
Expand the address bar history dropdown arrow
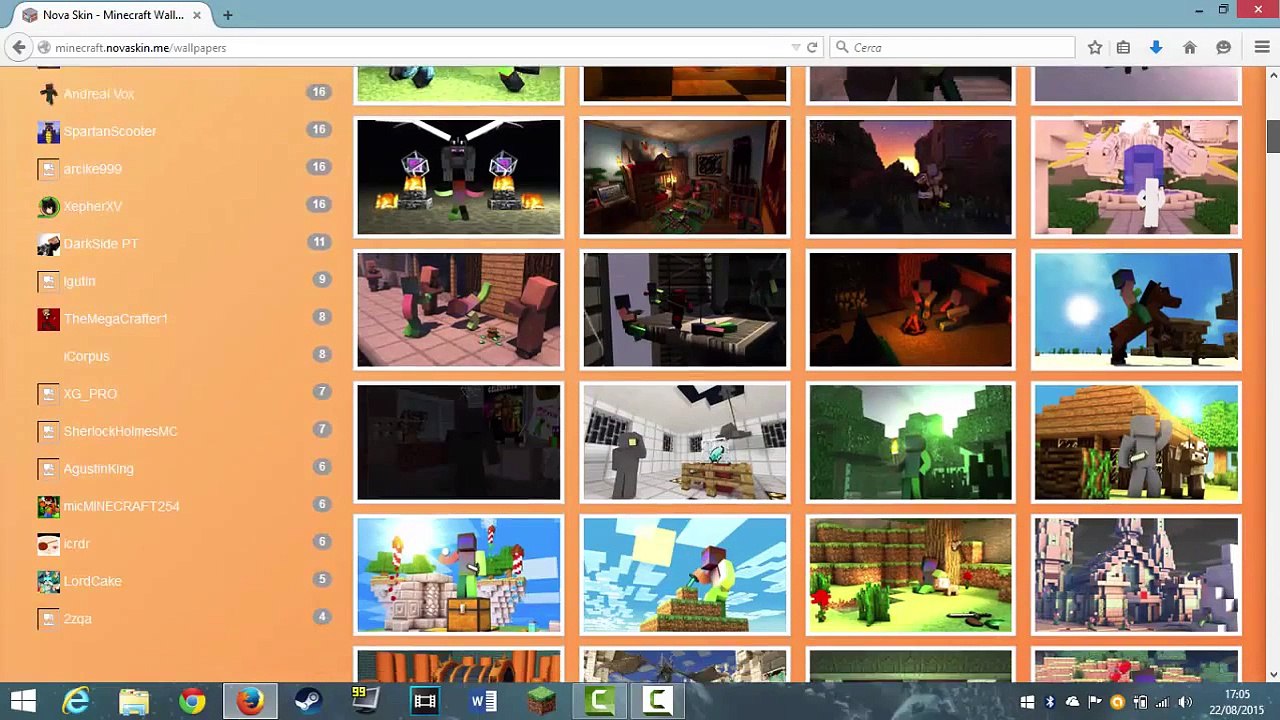coord(796,47)
